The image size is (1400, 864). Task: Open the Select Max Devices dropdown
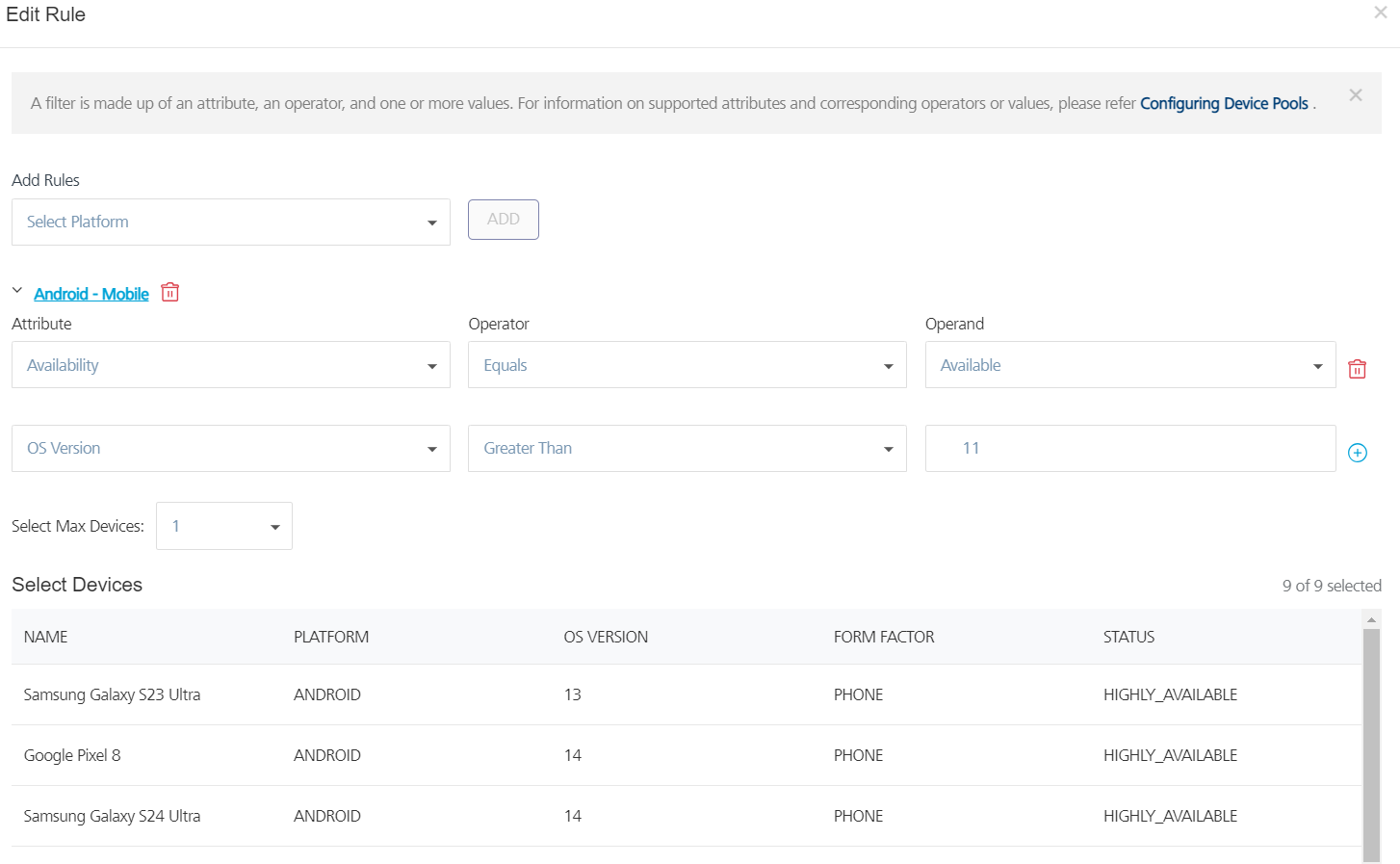click(x=224, y=527)
